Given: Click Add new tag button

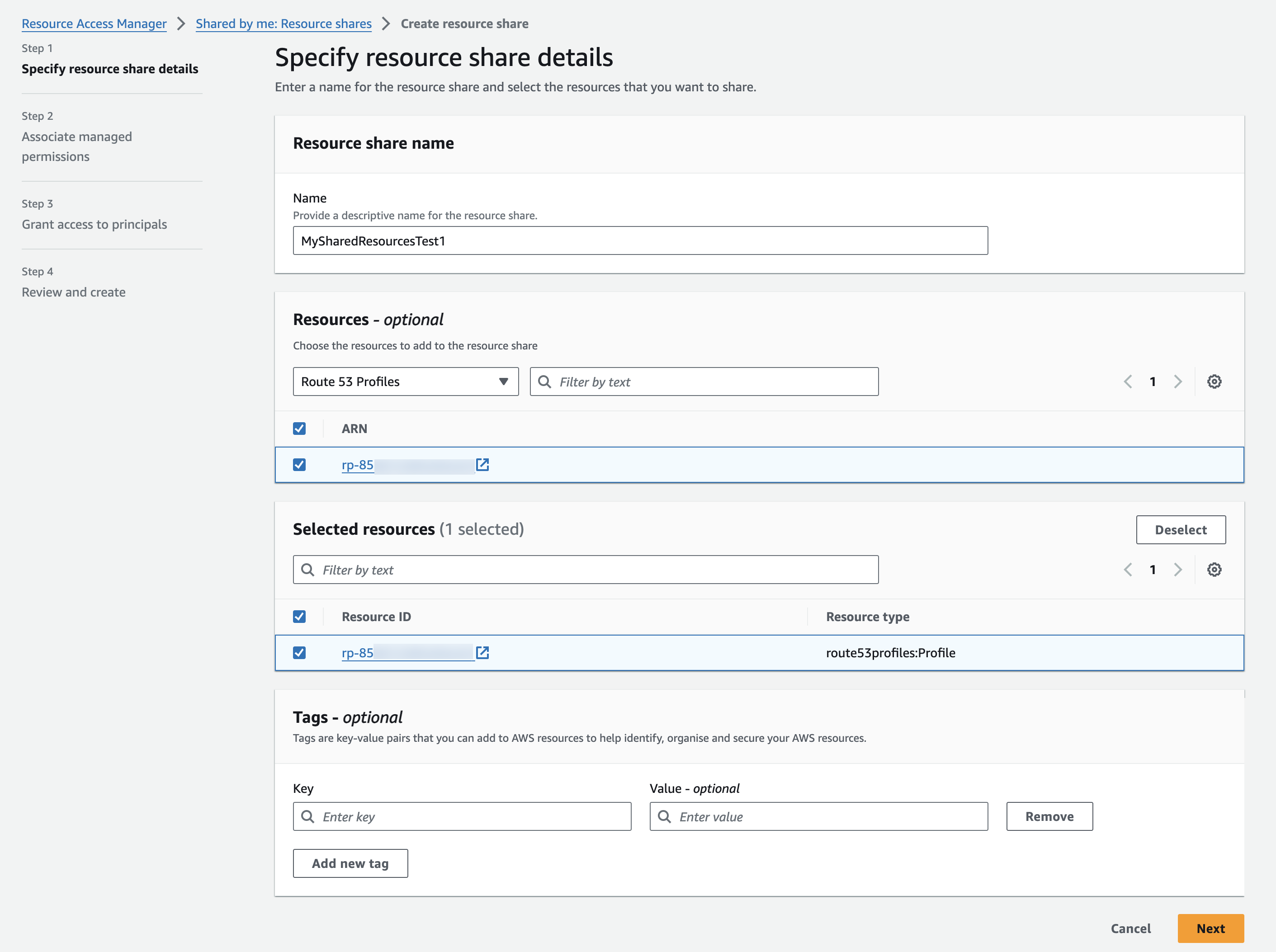Looking at the screenshot, I should 350,863.
